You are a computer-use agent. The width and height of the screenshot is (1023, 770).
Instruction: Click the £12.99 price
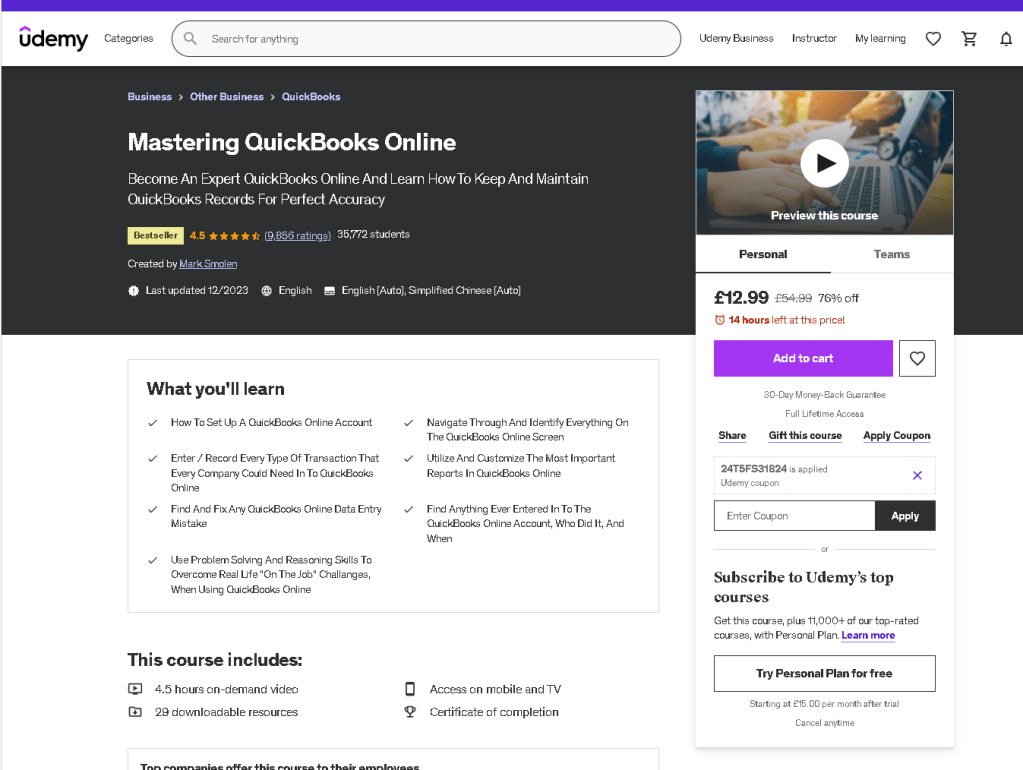pos(741,298)
